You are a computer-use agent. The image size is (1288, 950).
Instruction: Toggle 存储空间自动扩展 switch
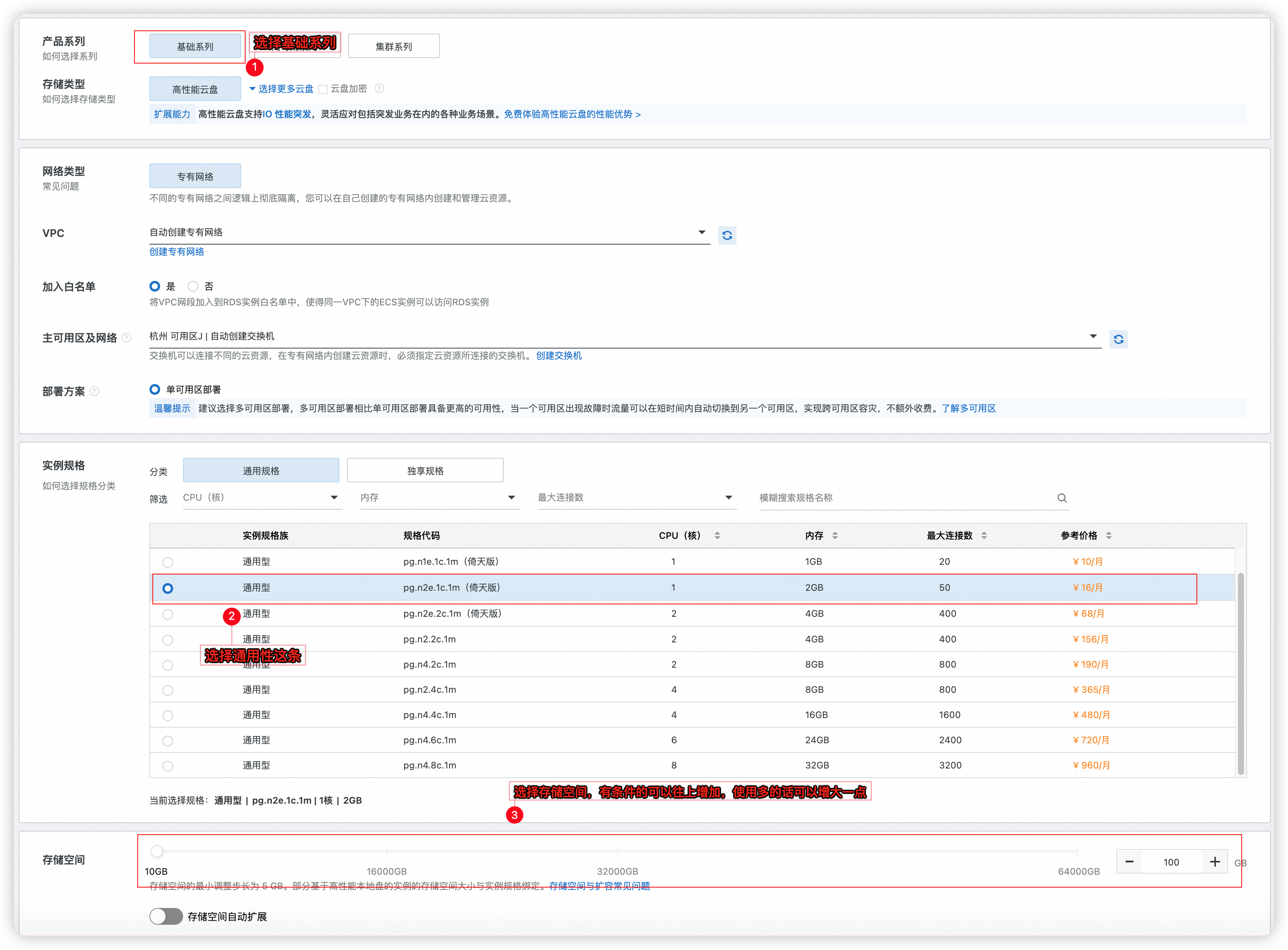pos(166,916)
